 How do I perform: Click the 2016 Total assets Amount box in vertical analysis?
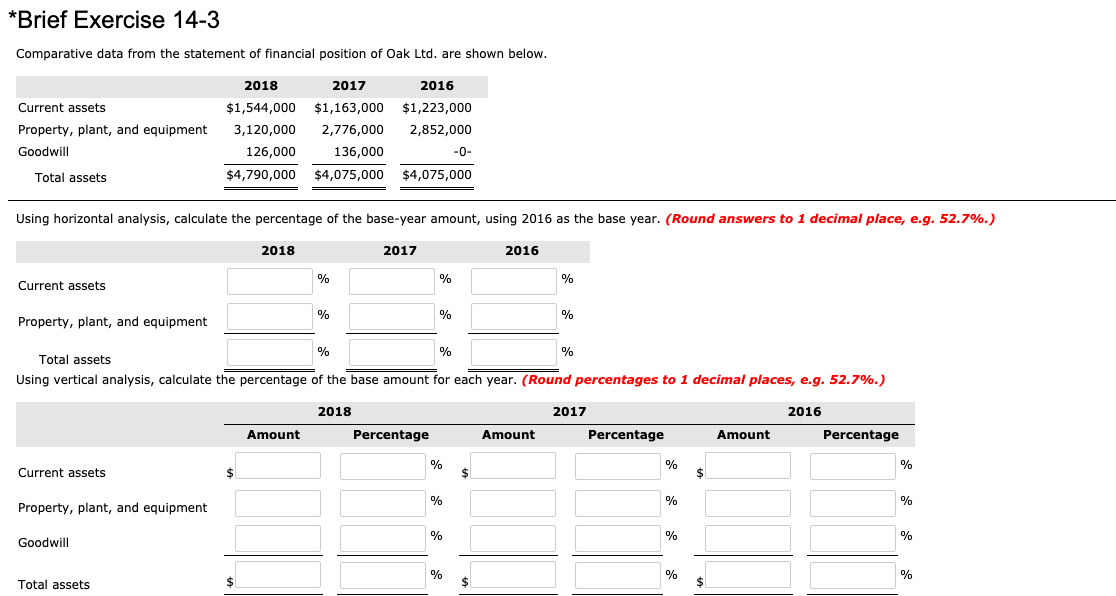point(746,574)
